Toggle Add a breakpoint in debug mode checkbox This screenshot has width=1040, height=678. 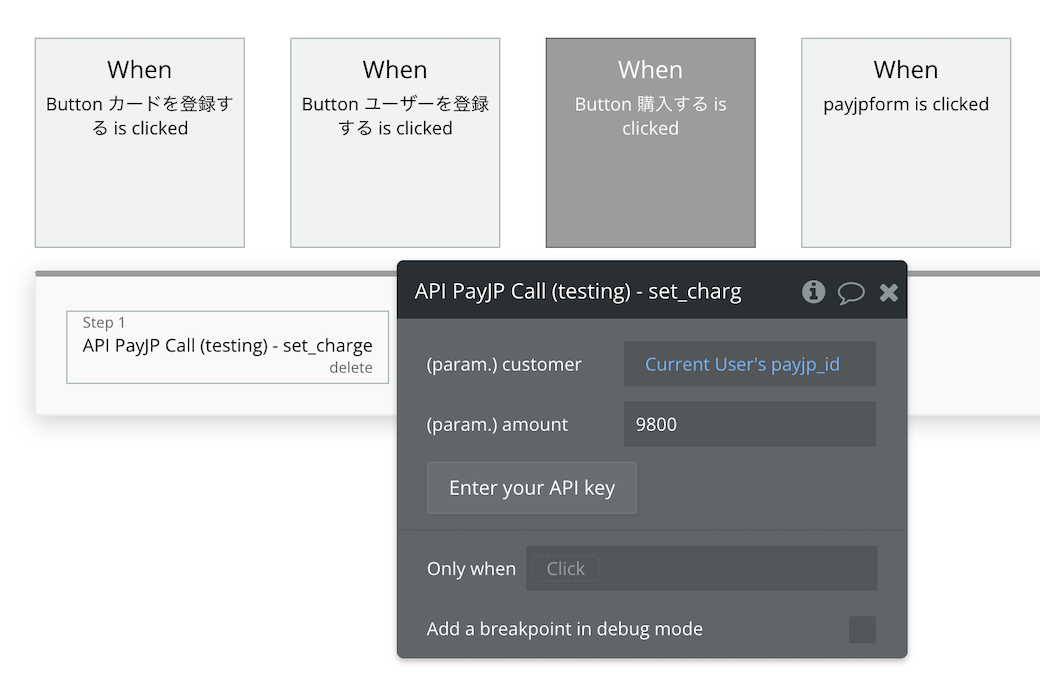click(x=862, y=630)
